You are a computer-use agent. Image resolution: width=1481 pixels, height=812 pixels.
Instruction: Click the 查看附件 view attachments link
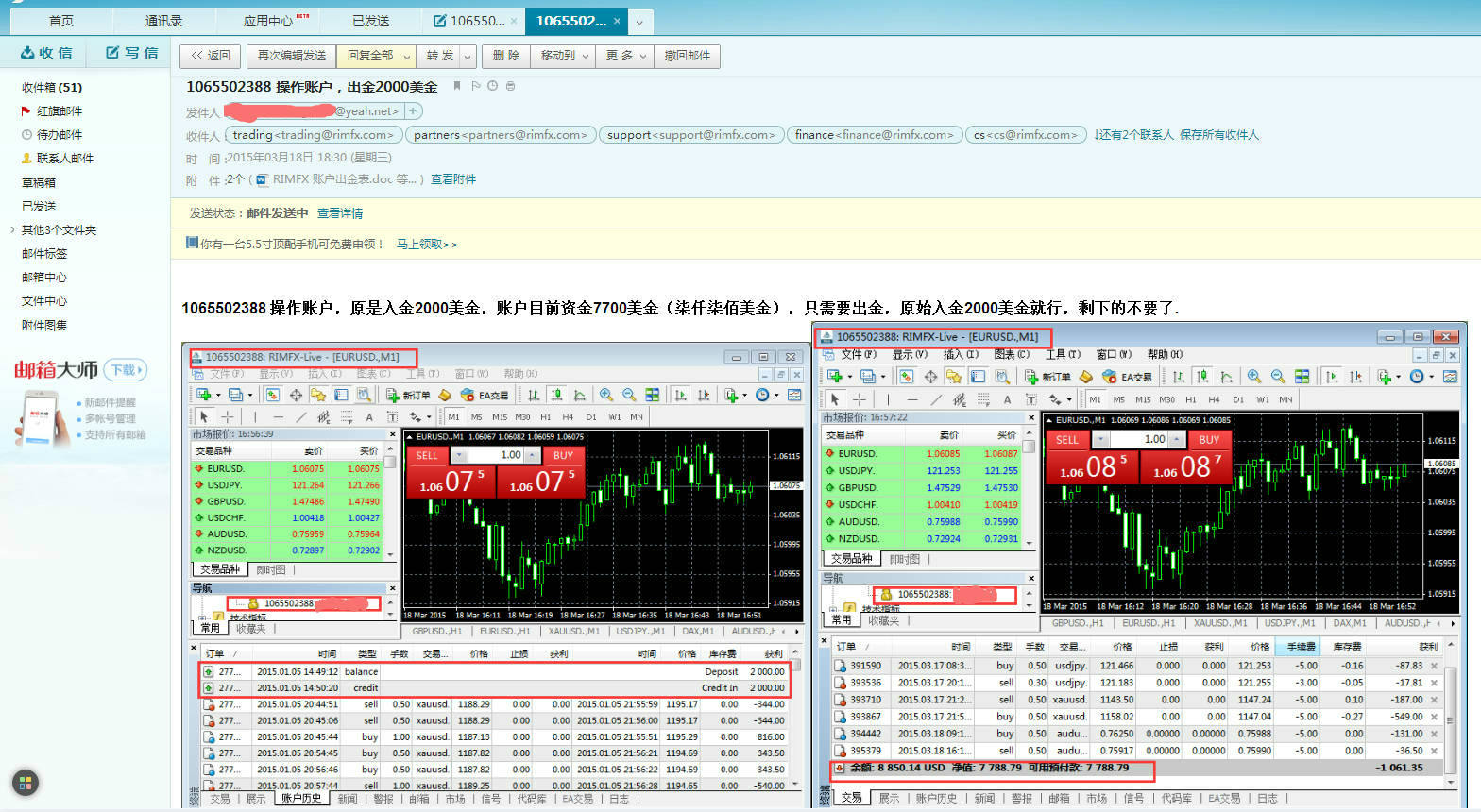point(453,179)
